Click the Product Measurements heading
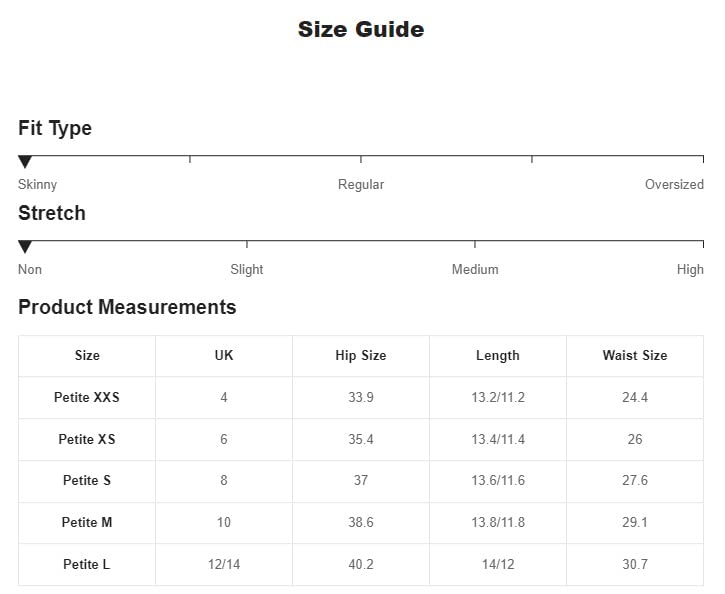Screen dimensions: 725x594 (x=127, y=307)
